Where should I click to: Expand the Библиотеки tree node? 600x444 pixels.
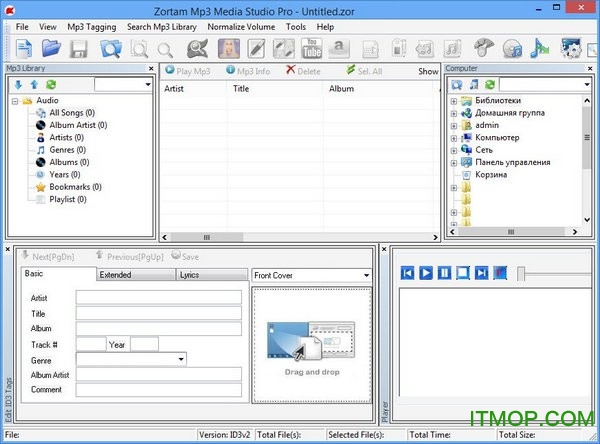click(454, 101)
